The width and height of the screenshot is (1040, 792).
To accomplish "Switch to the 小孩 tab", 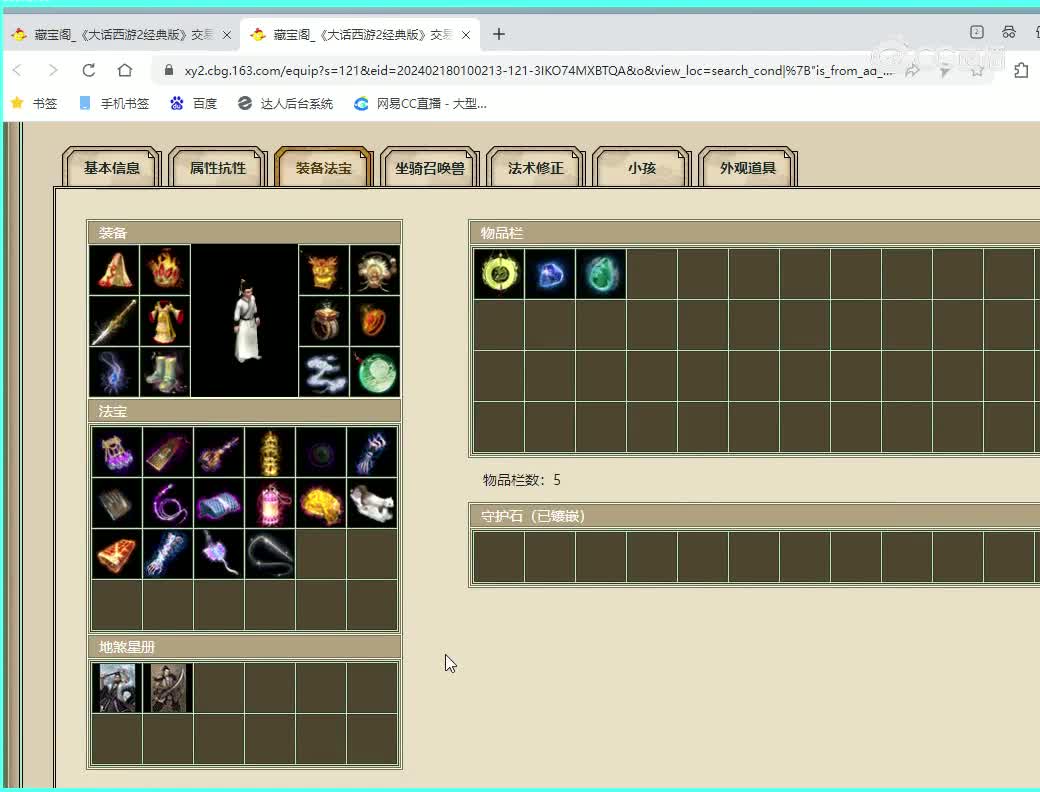I will coord(642,168).
